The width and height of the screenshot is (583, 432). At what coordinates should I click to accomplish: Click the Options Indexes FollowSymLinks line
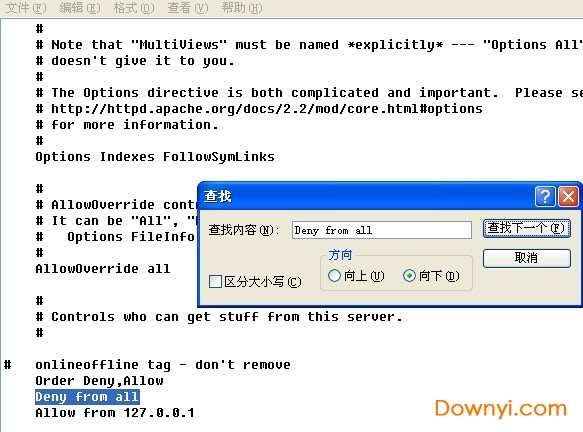[155, 157]
